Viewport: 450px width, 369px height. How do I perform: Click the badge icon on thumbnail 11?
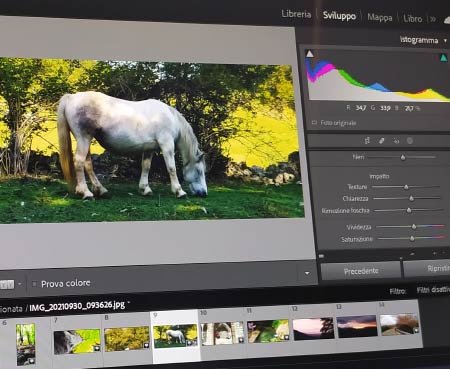point(286,337)
